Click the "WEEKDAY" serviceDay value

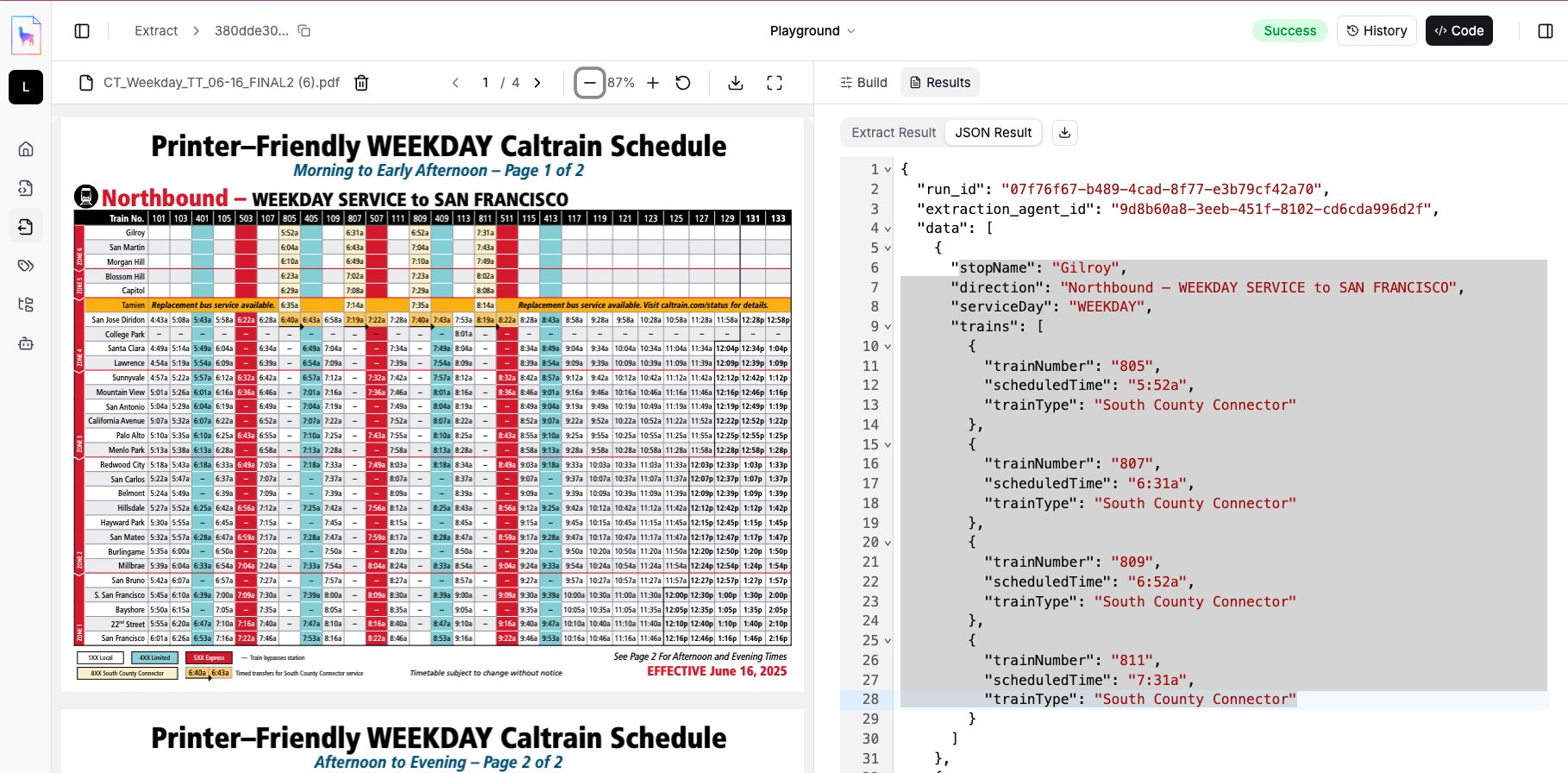[x=1106, y=307]
